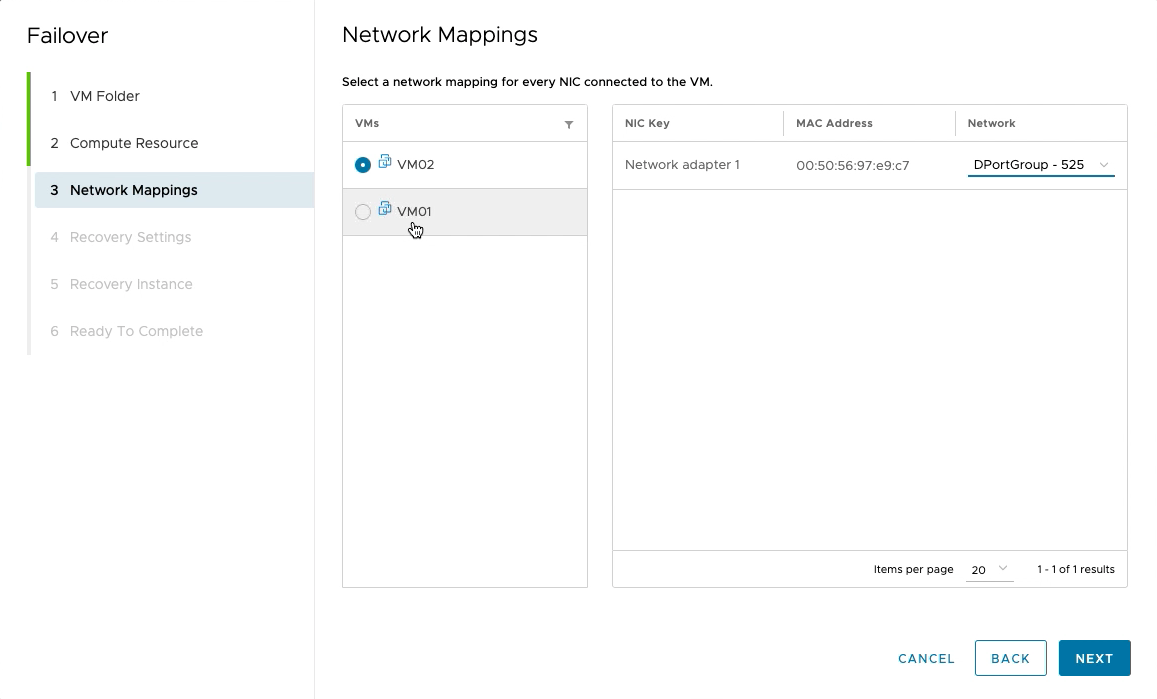This screenshot has height=699, width=1157.
Task: Open the DPortGroup - 525 network dropdown
Action: [1041, 165]
